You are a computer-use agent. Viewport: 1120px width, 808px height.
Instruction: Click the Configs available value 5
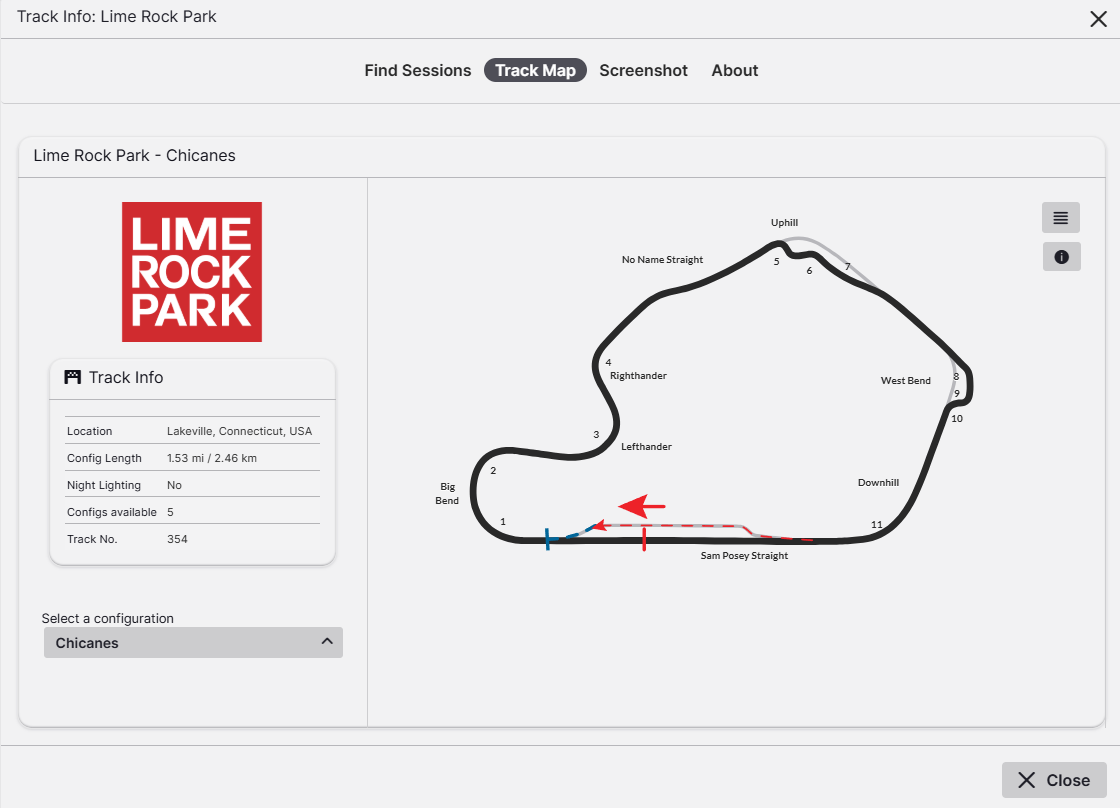171,512
